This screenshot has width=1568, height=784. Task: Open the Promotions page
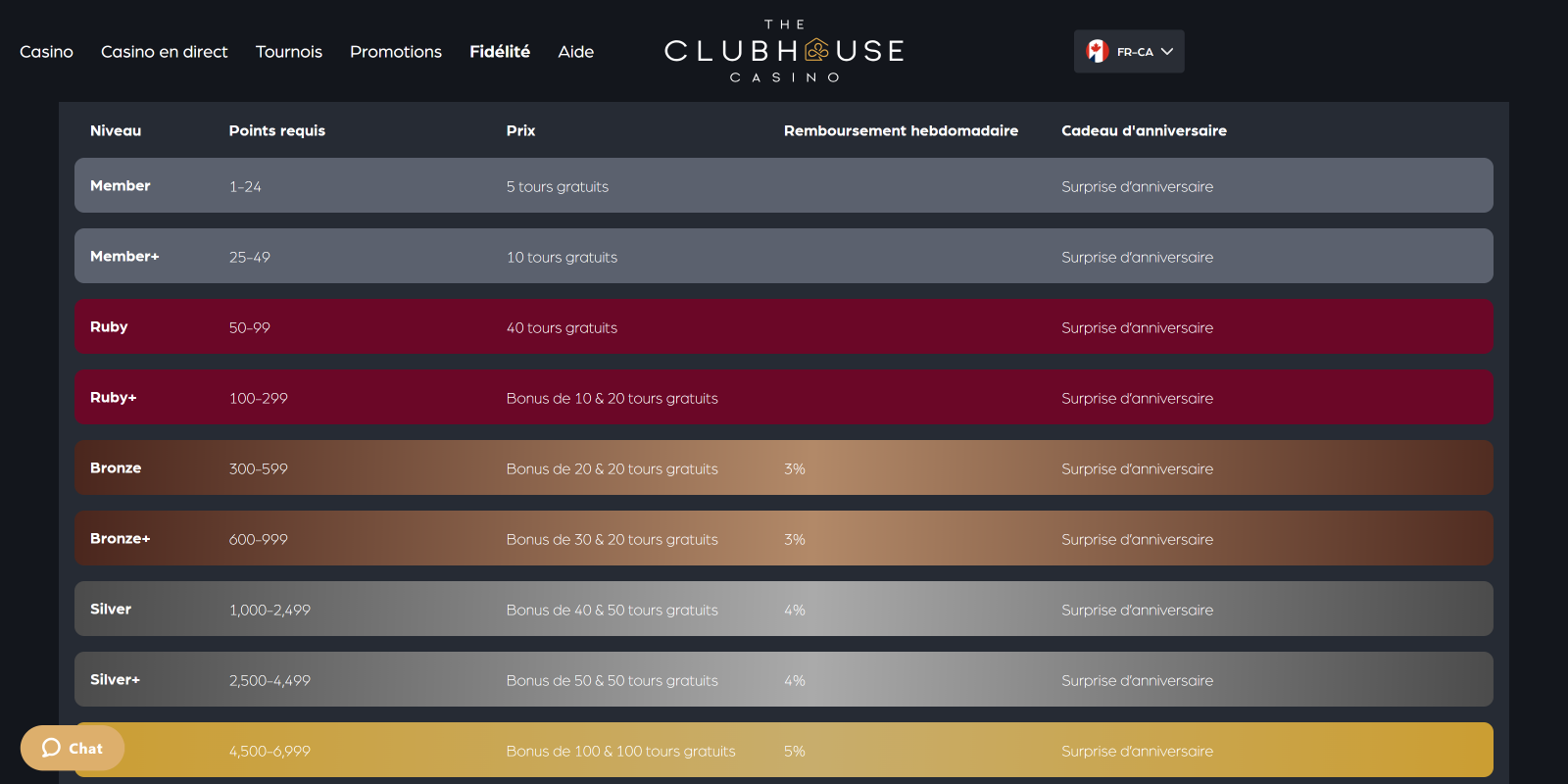click(x=396, y=52)
